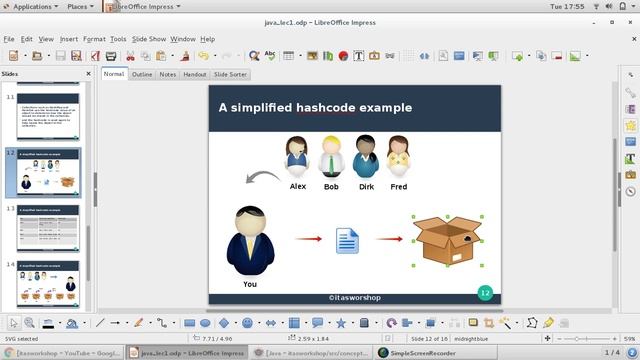
Task: Expand the Undo history dropdown arrow
Action: tap(215, 56)
